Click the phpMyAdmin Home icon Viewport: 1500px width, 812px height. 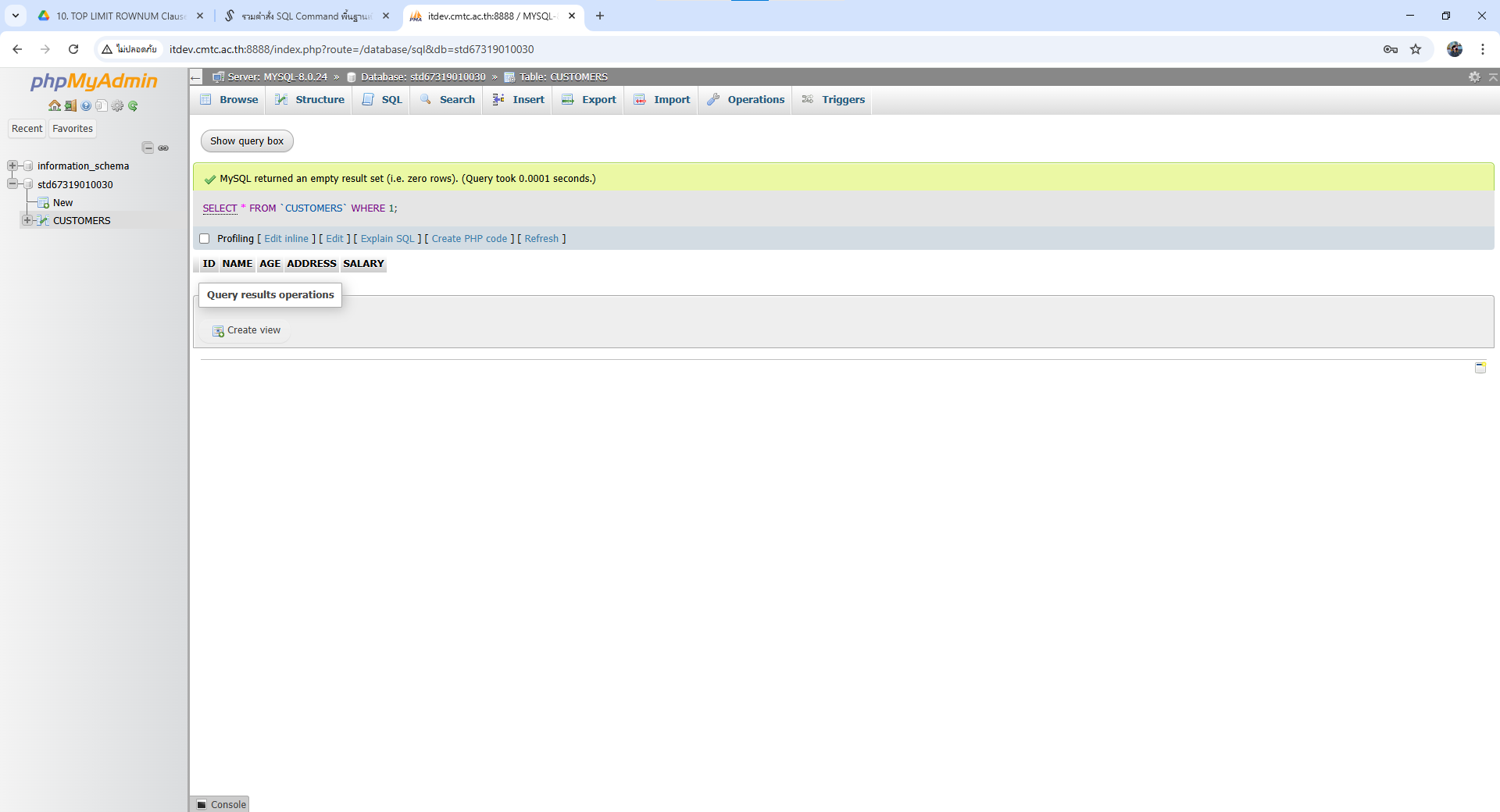coord(54,106)
